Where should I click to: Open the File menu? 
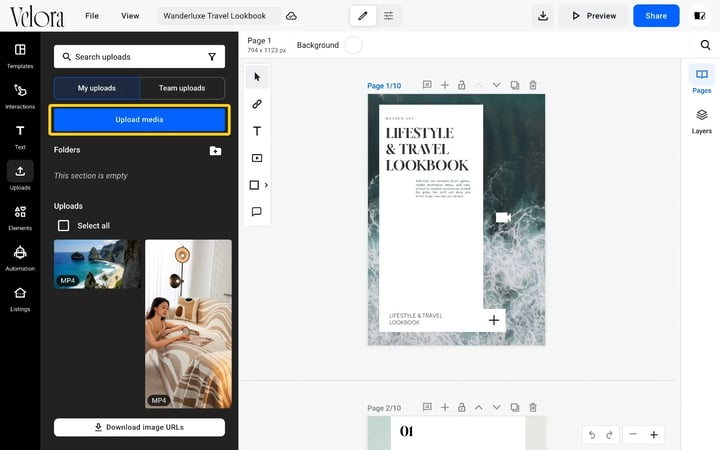click(92, 16)
